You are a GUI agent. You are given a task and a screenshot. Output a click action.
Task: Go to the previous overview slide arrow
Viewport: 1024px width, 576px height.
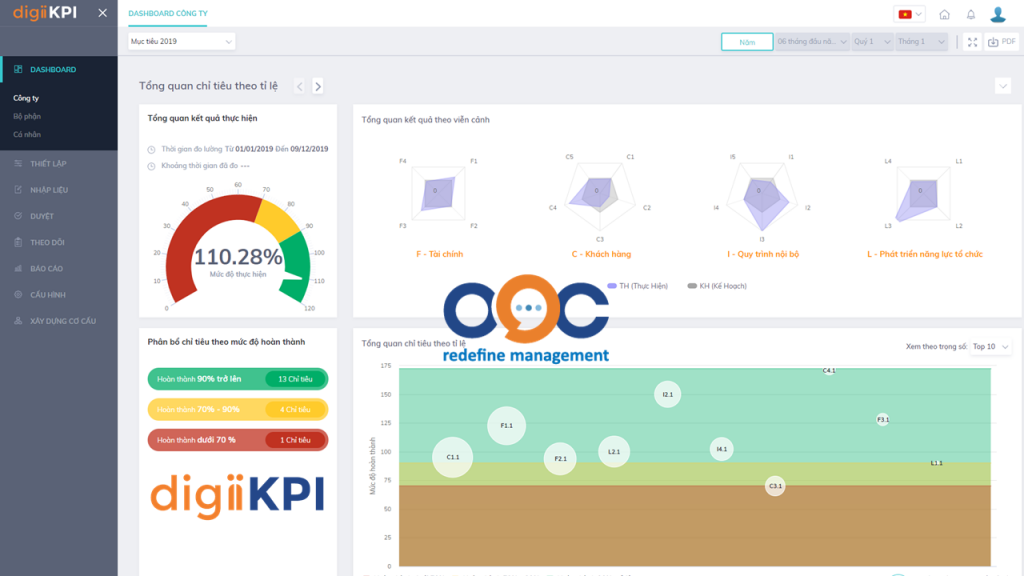[x=300, y=86]
